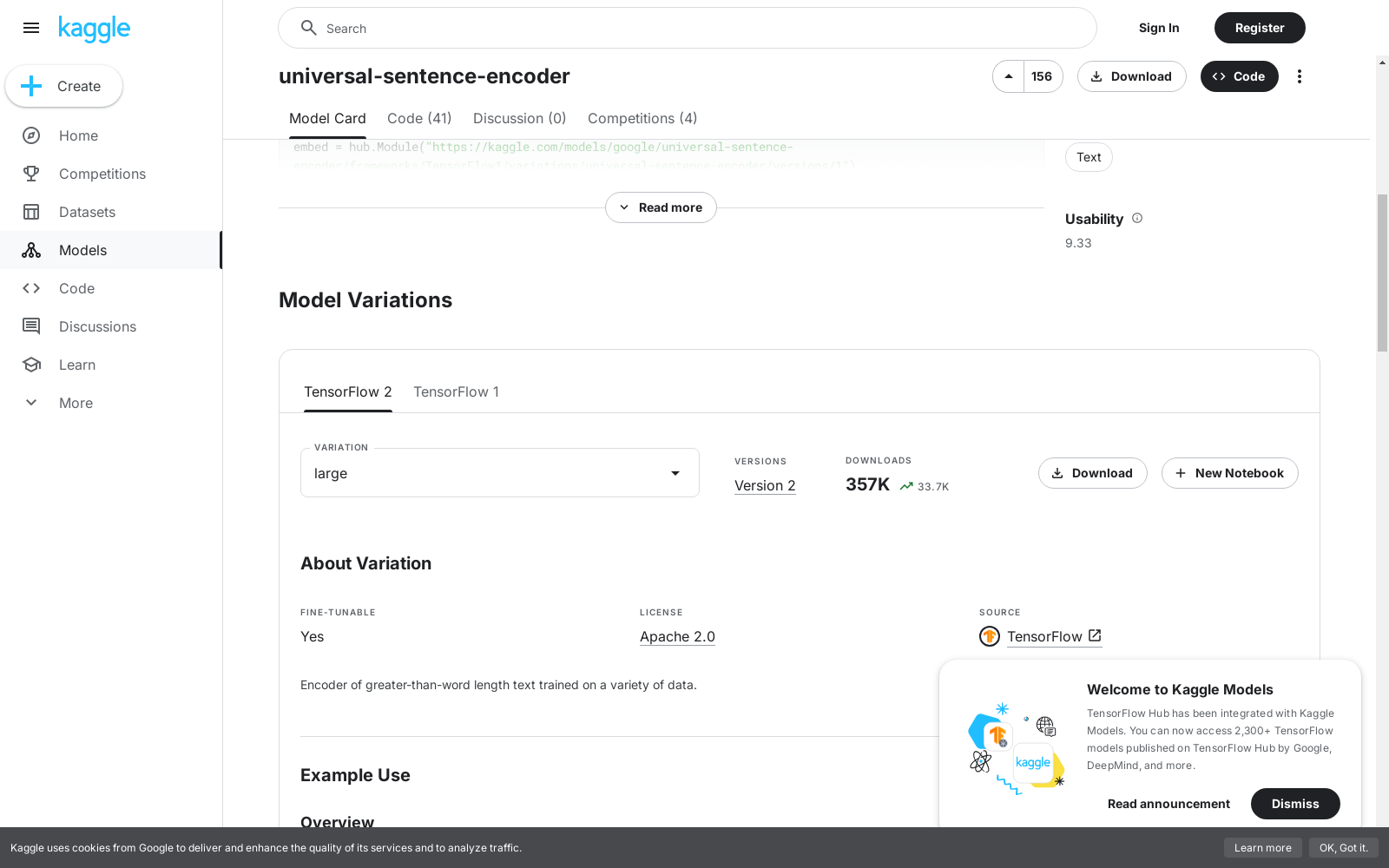Open Datasets in the sidebar
Screen dimensions: 1389x868
click(111, 212)
